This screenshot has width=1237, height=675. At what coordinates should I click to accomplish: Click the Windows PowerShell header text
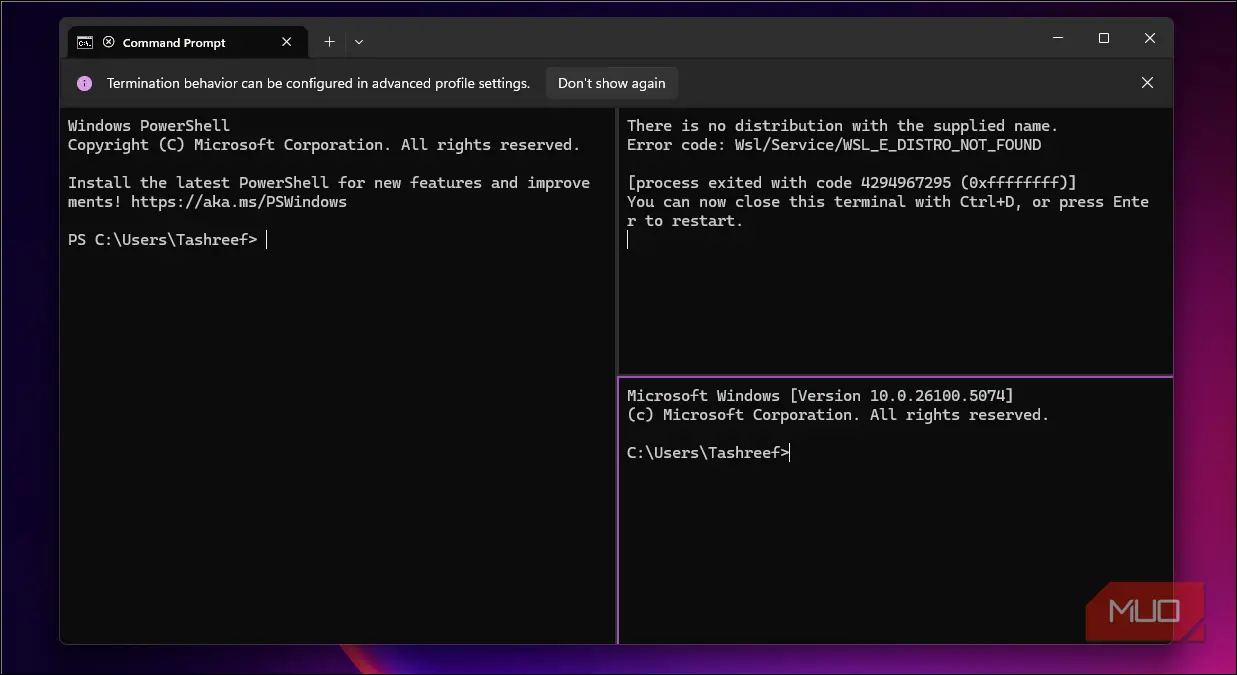pos(149,126)
